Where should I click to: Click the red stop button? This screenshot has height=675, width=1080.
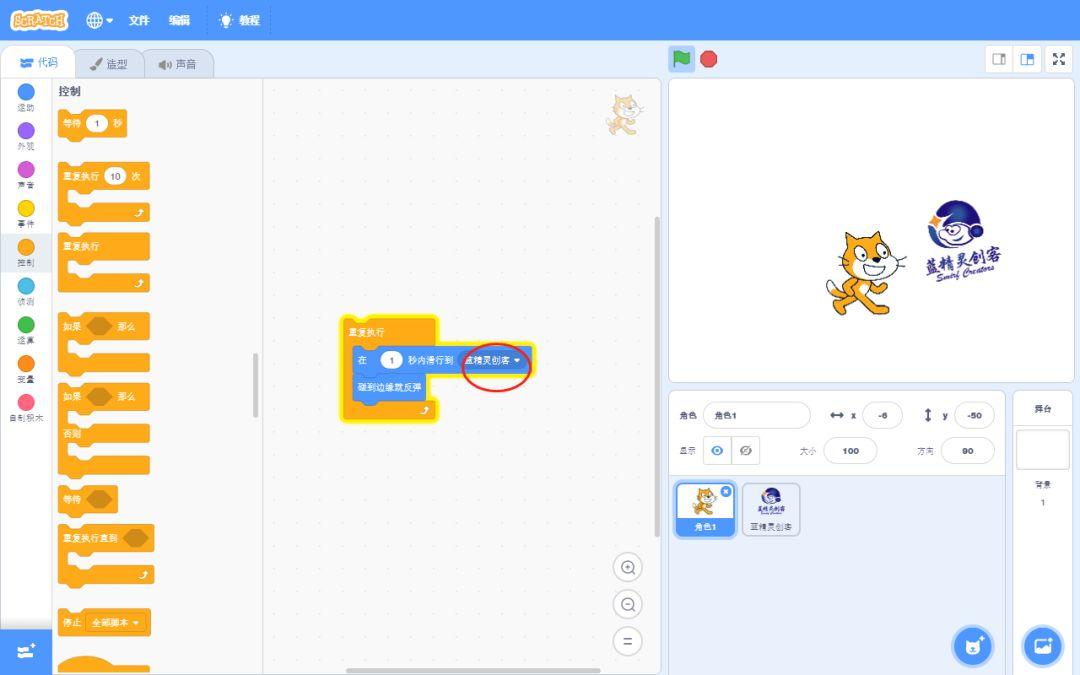coord(709,59)
